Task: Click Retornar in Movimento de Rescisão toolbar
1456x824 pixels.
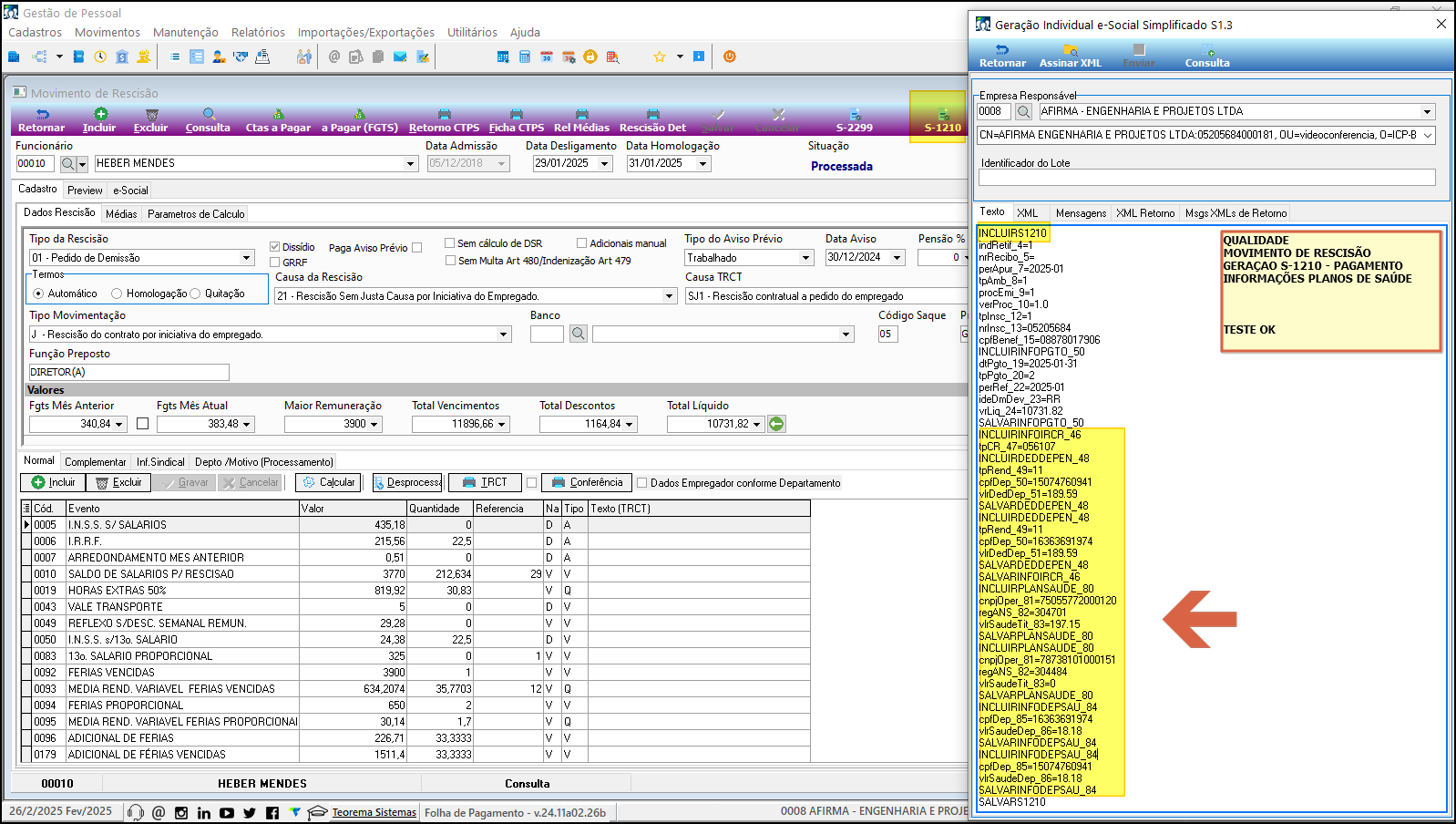Action: [x=42, y=120]
